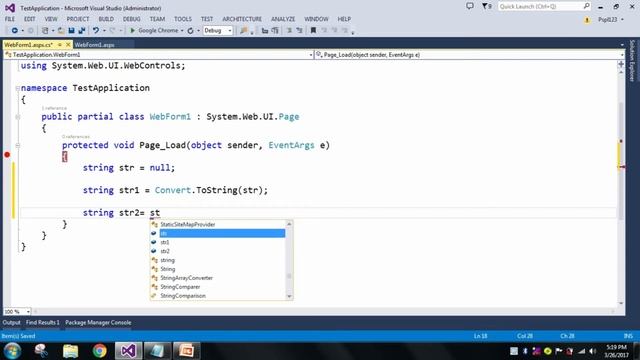Open the Package Manager Console tab
This screenshot has height=360, width=640.
point(98,322)
